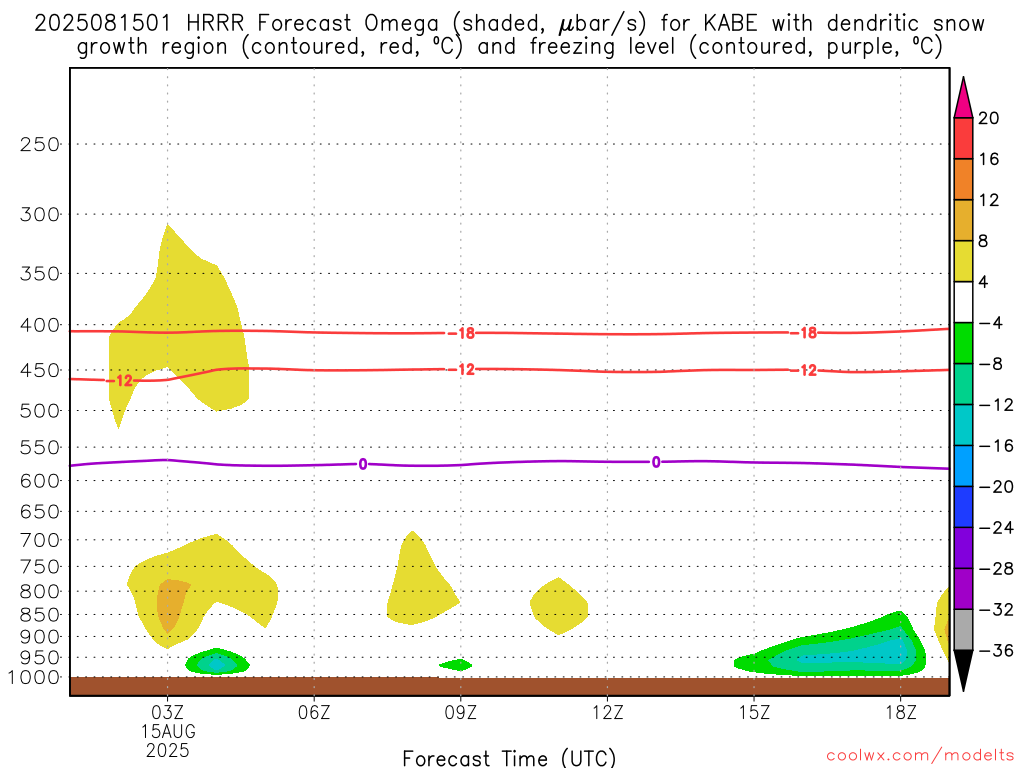Click the 300 pressure level label
This screenshot has height=768, width=1024.
tap(40, 214)
